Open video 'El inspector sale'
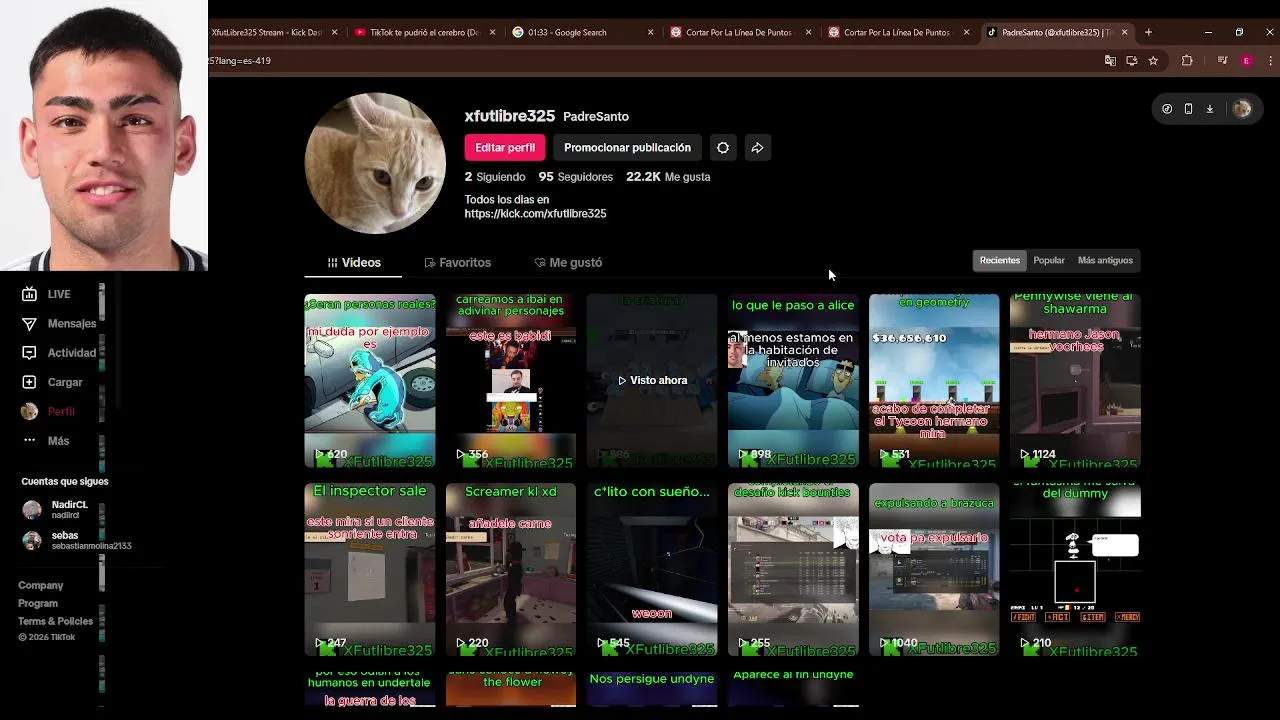1280x720 pixels. pyautogui.click(x=370, y=569)
